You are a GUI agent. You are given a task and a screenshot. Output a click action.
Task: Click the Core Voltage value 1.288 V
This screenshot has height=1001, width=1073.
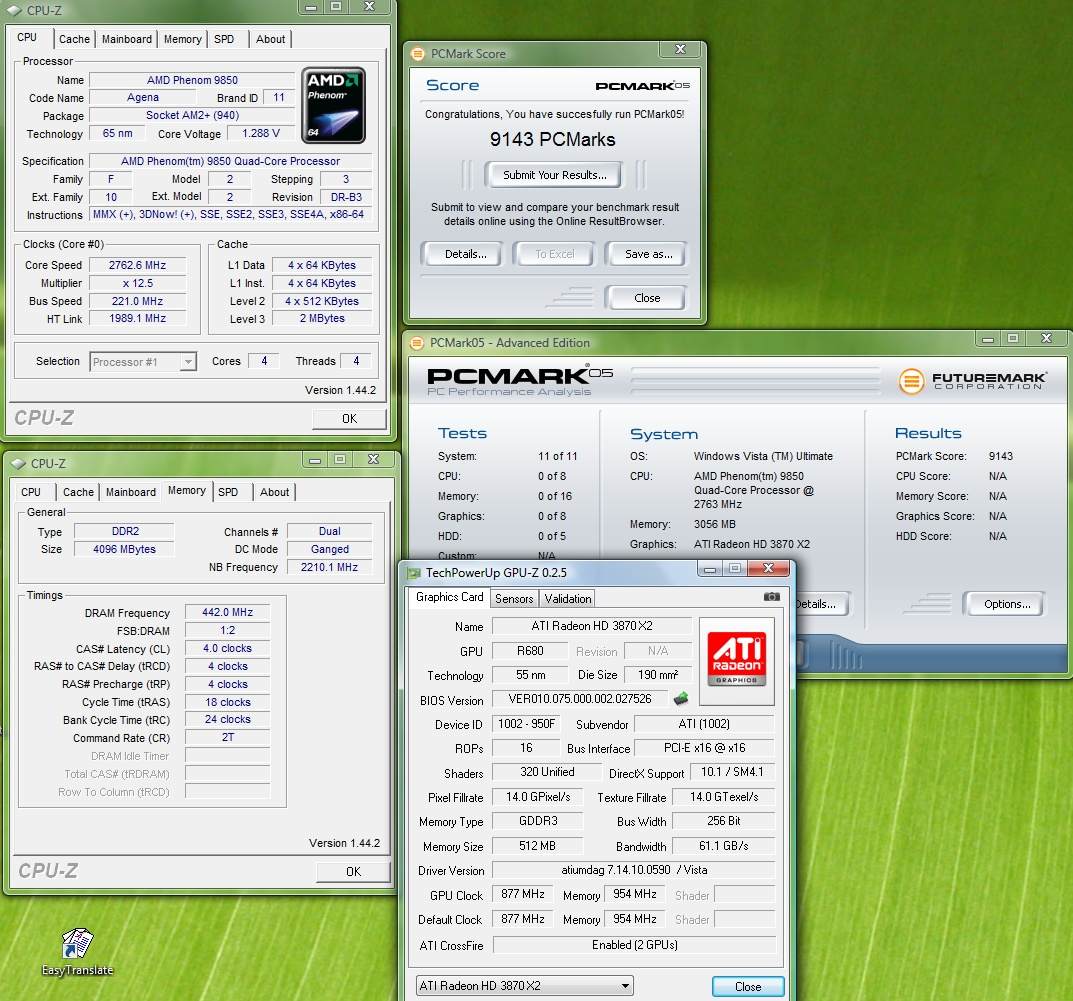[x=261, y=133]
